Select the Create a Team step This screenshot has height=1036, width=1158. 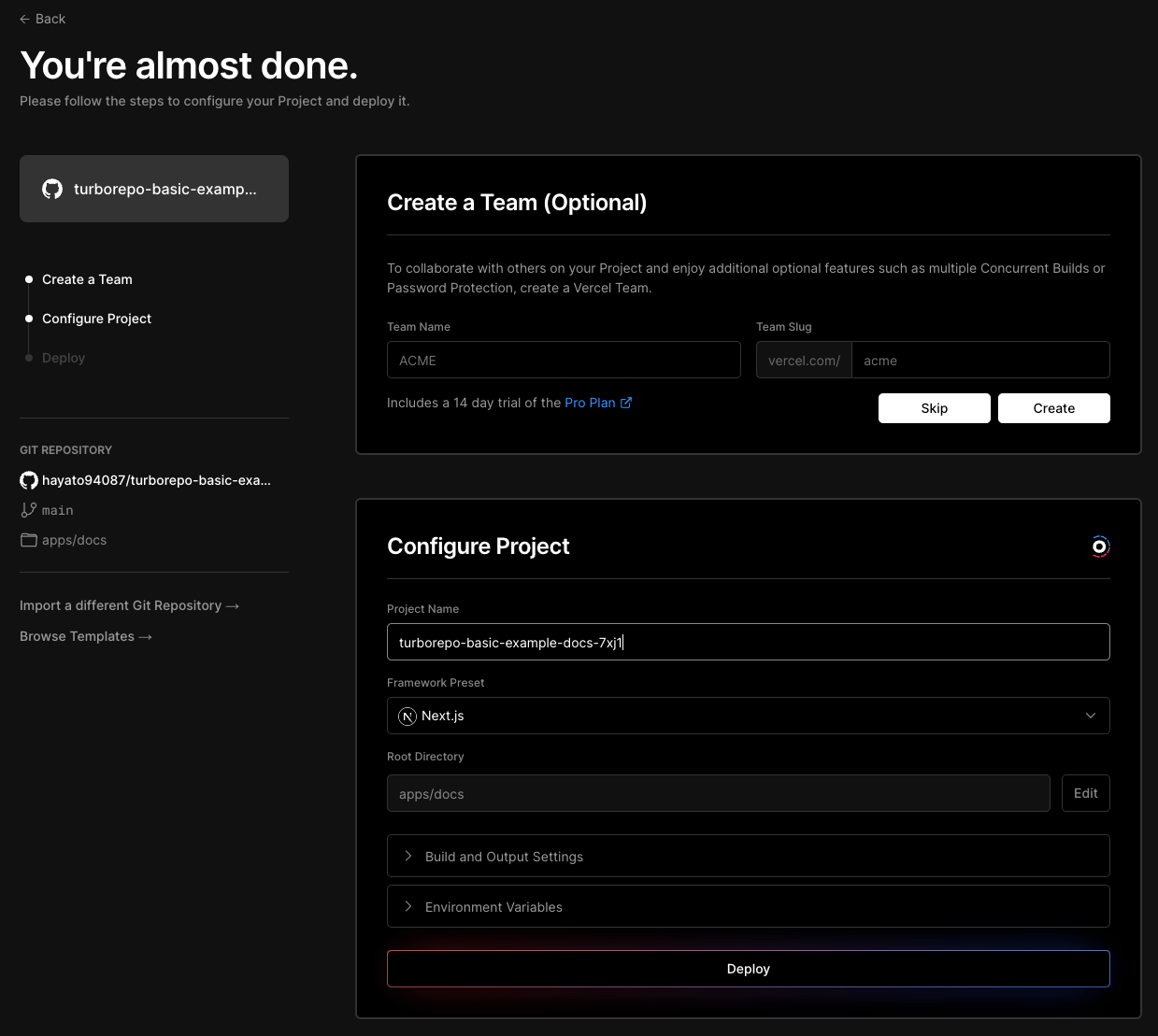pos(87,279)
